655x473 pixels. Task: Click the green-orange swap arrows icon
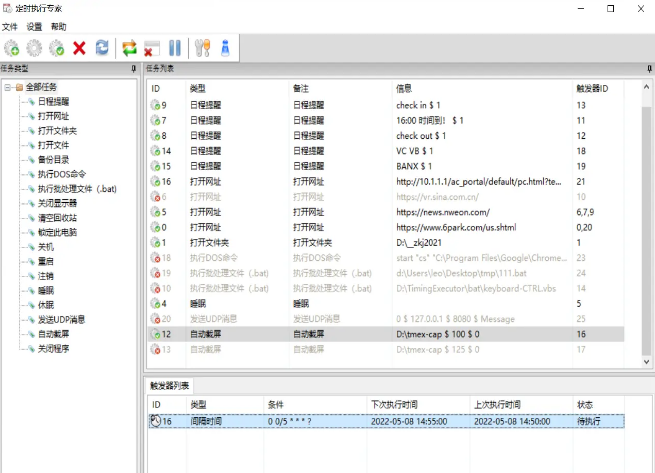coord(129,47)
